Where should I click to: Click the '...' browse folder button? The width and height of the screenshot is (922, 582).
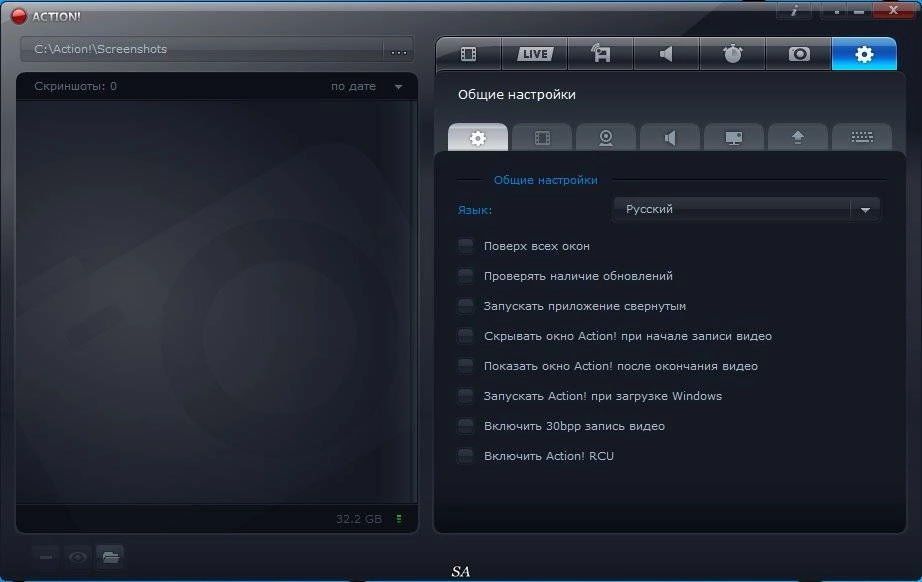399,51
